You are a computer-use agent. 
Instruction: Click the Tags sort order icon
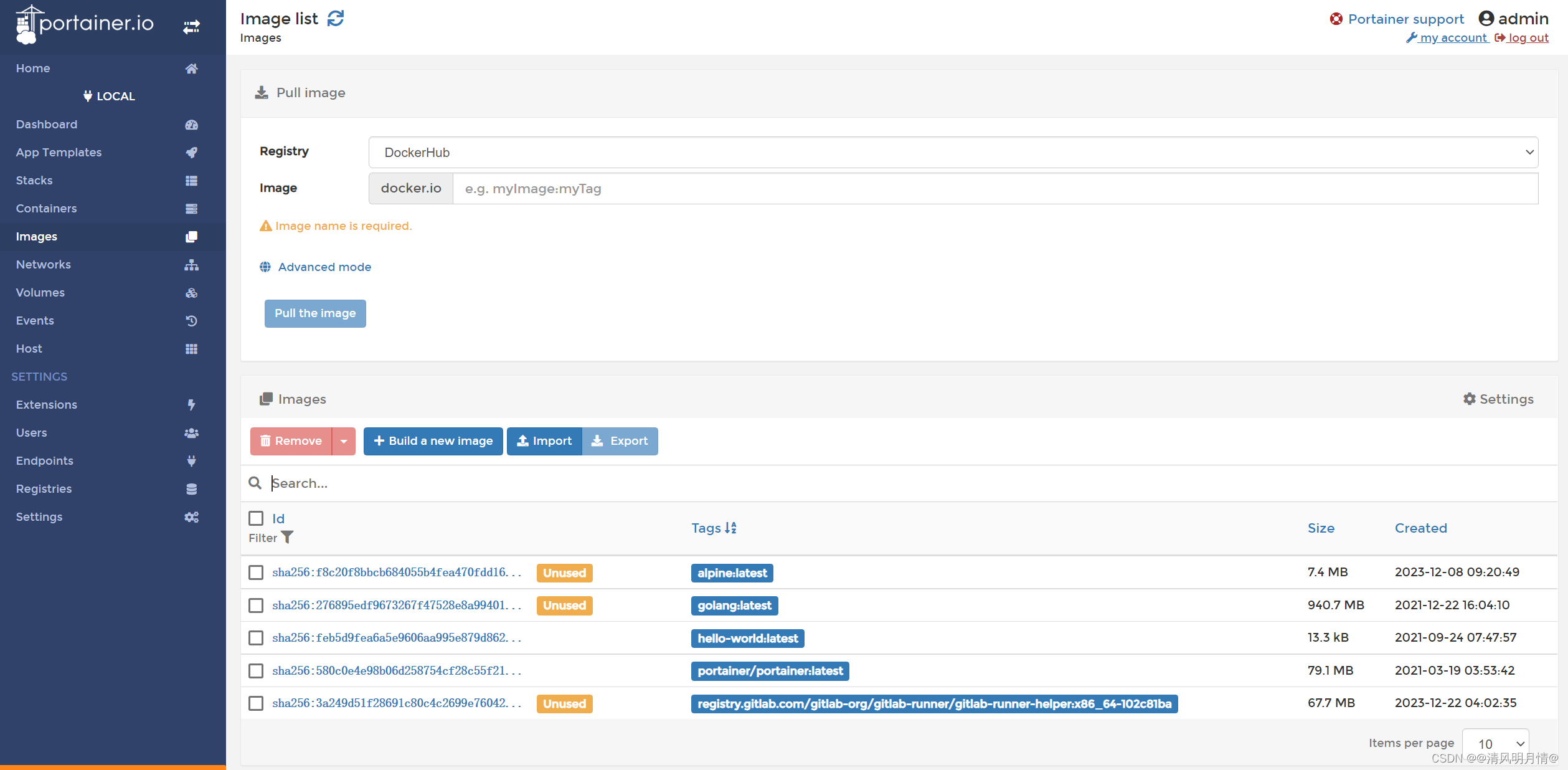(730, 528)
